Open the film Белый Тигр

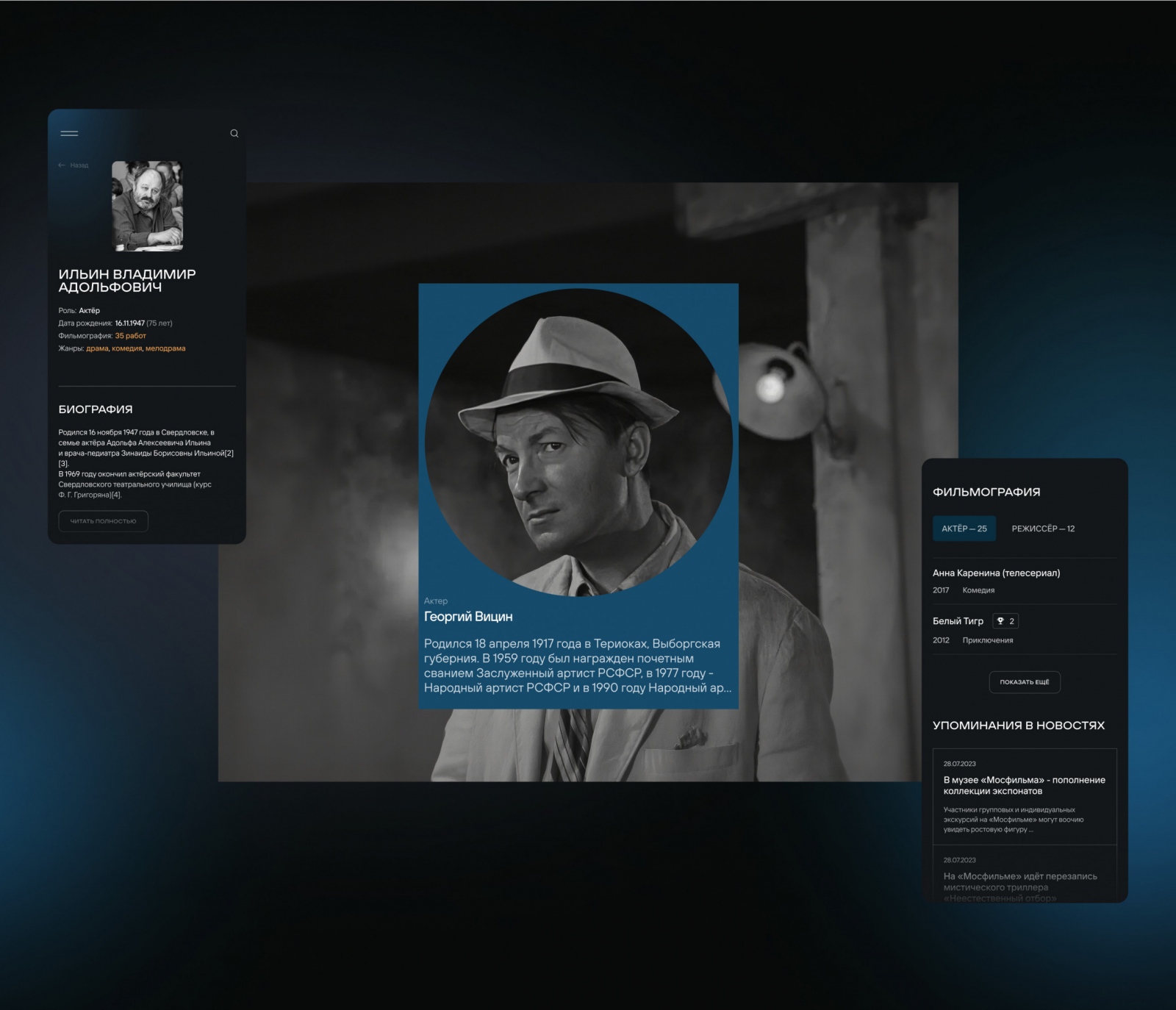(x=958, y=621)
